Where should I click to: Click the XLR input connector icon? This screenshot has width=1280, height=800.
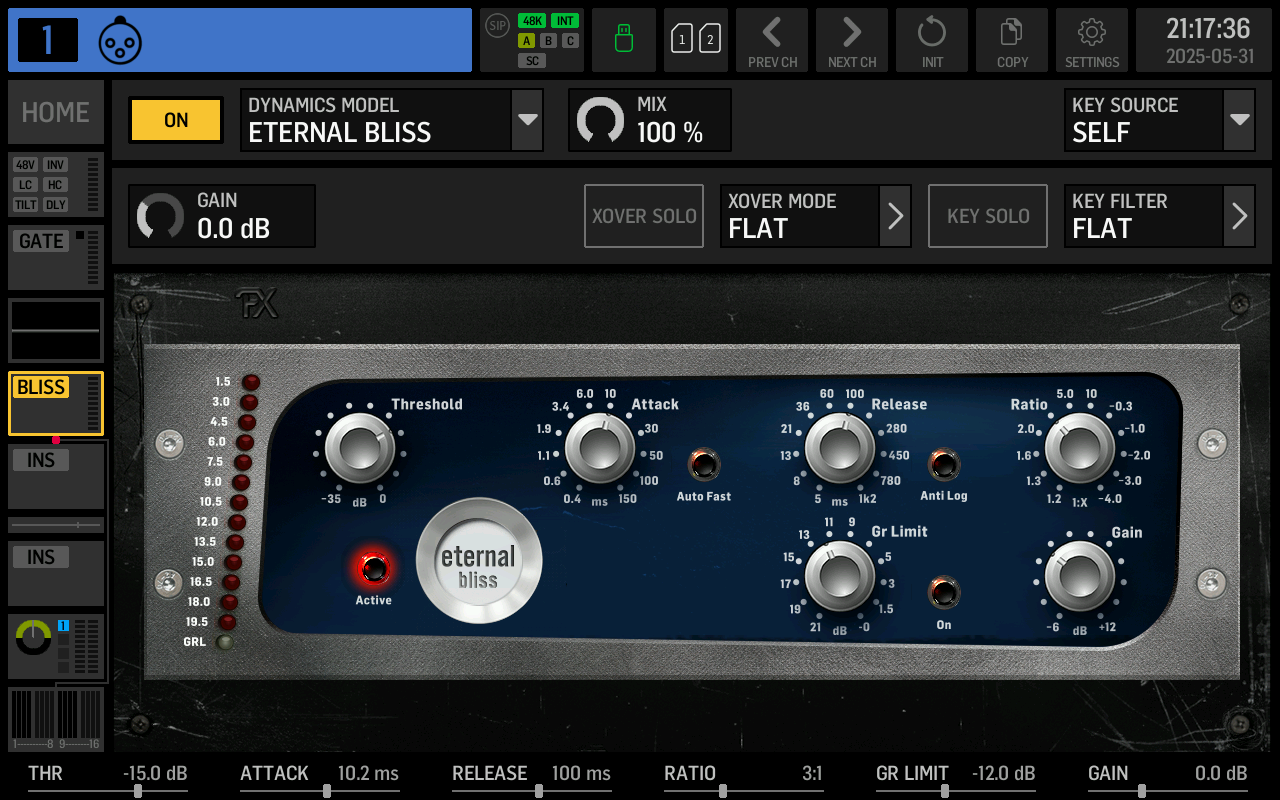(120, 41)
